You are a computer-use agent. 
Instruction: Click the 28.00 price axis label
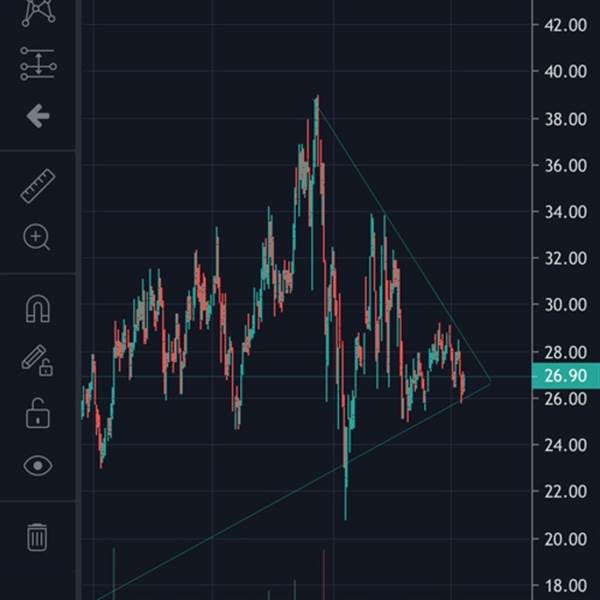click(566, 352)
